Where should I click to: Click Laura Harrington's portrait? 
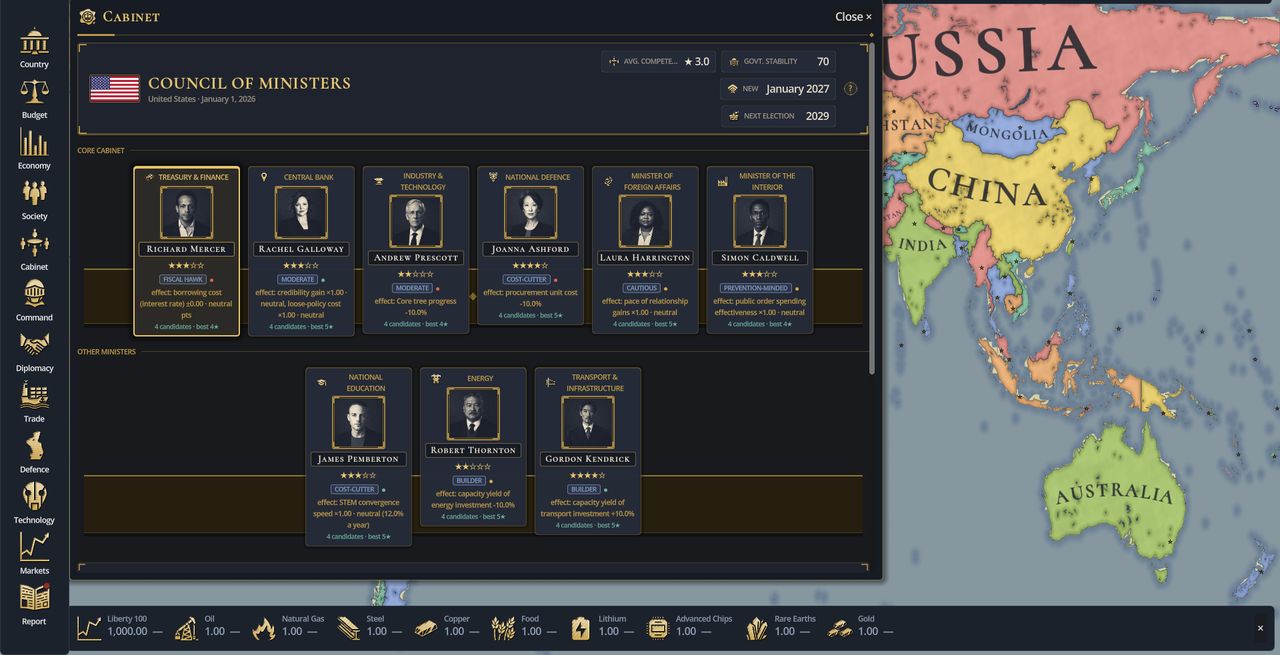[x=645, y=221]
